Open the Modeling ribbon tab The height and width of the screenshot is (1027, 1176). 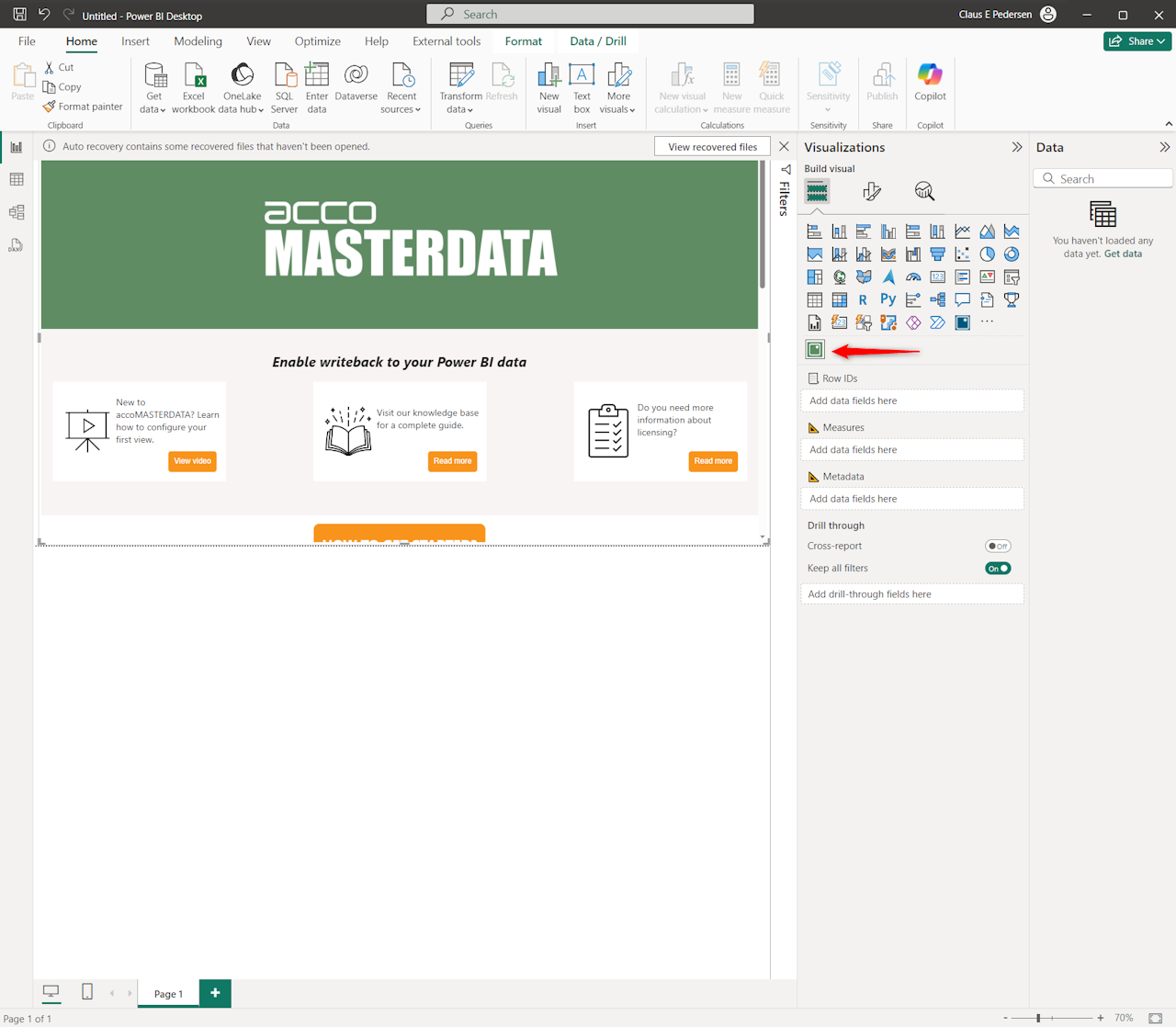coord(198,41)
